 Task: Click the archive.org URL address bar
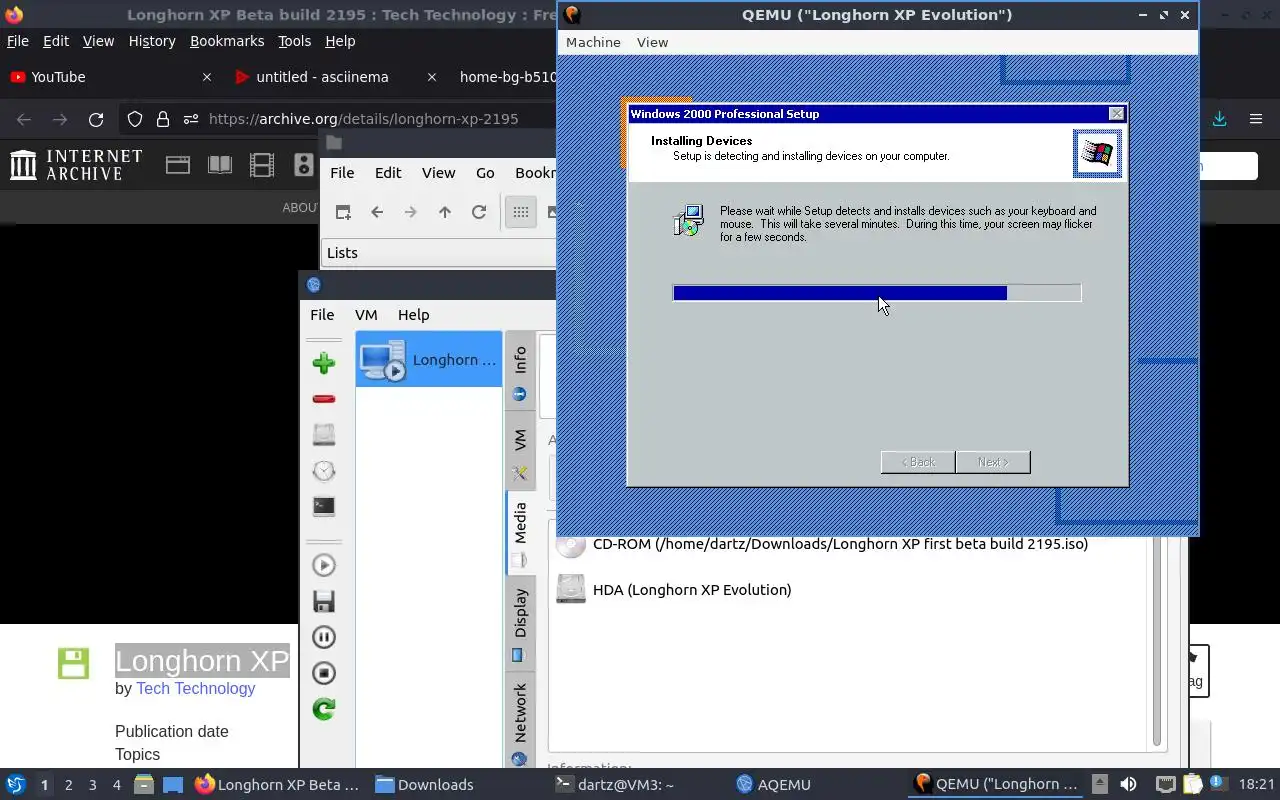[x=363, y=118]
